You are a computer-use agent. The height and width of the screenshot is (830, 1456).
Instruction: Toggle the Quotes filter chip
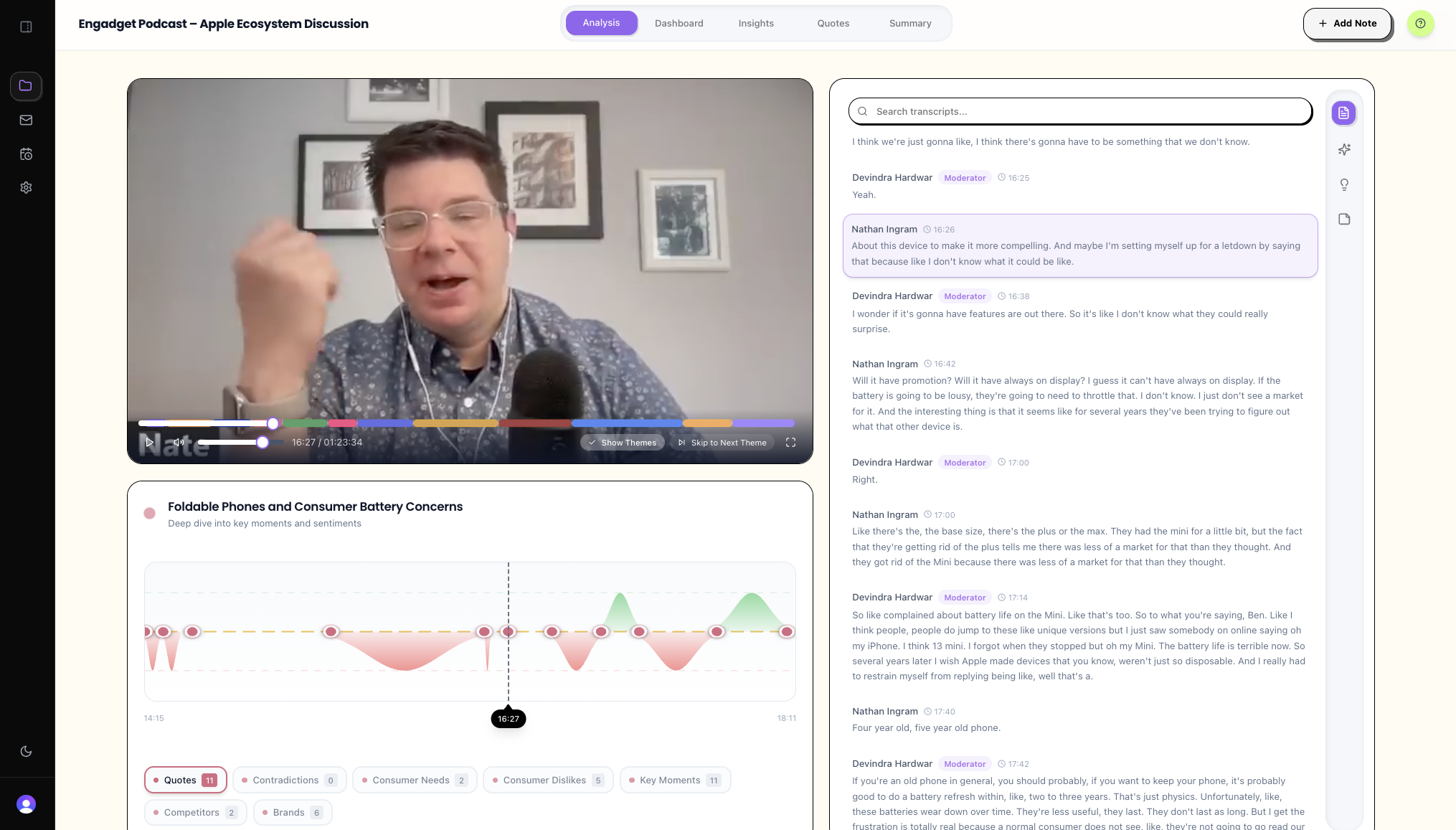click(185, 780)
